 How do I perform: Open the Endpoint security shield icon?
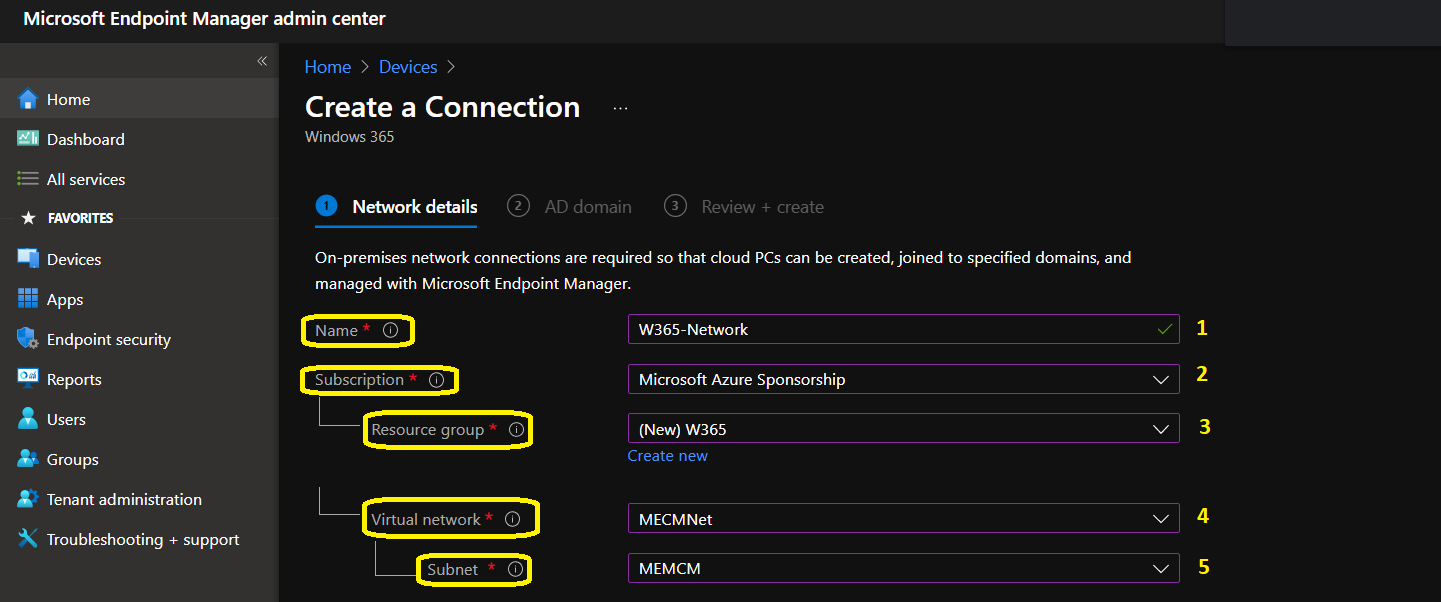(x=27, y=339)
